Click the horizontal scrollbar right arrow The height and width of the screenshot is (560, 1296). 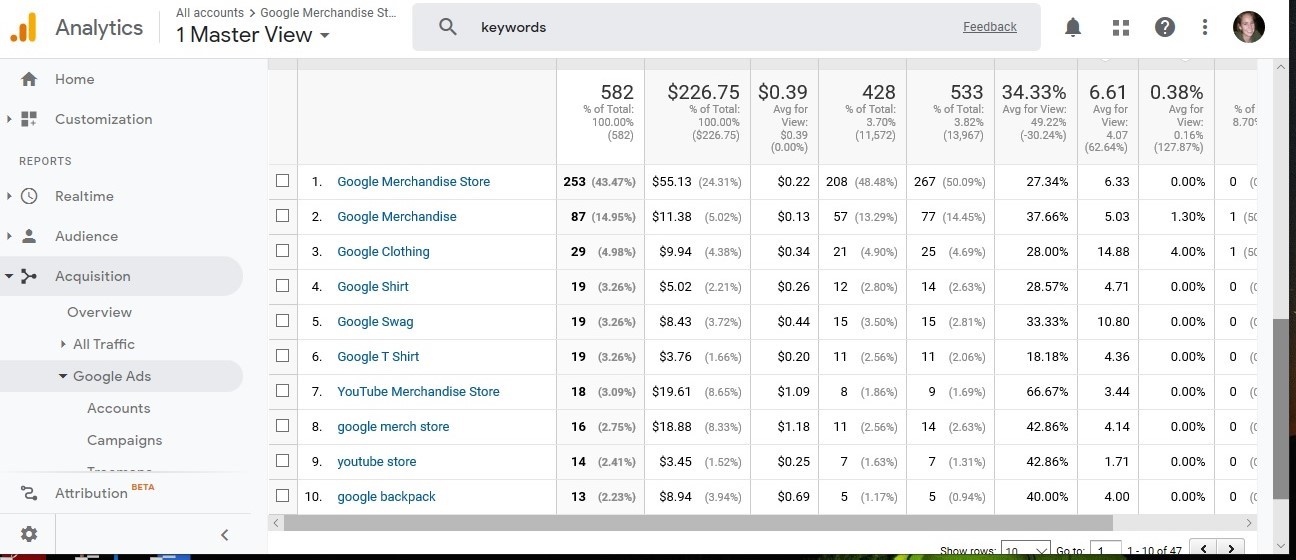pos(1249,523)
